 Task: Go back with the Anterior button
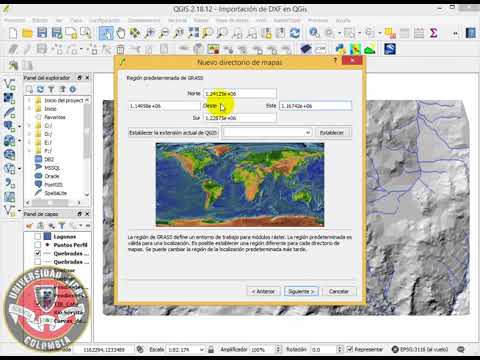(x=263, y=291)
